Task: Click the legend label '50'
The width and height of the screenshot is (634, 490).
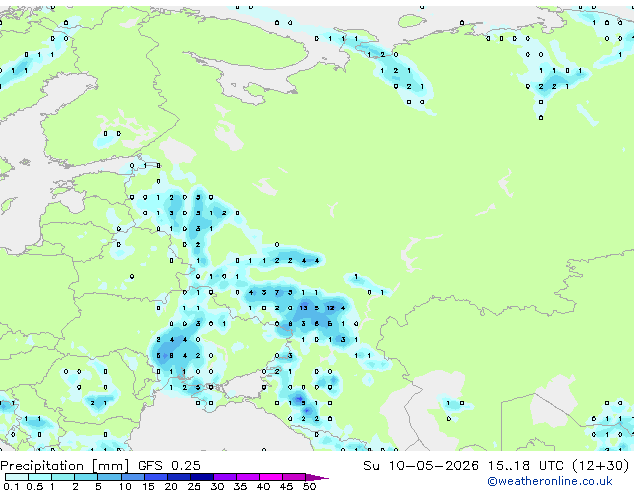Action: 309,486
